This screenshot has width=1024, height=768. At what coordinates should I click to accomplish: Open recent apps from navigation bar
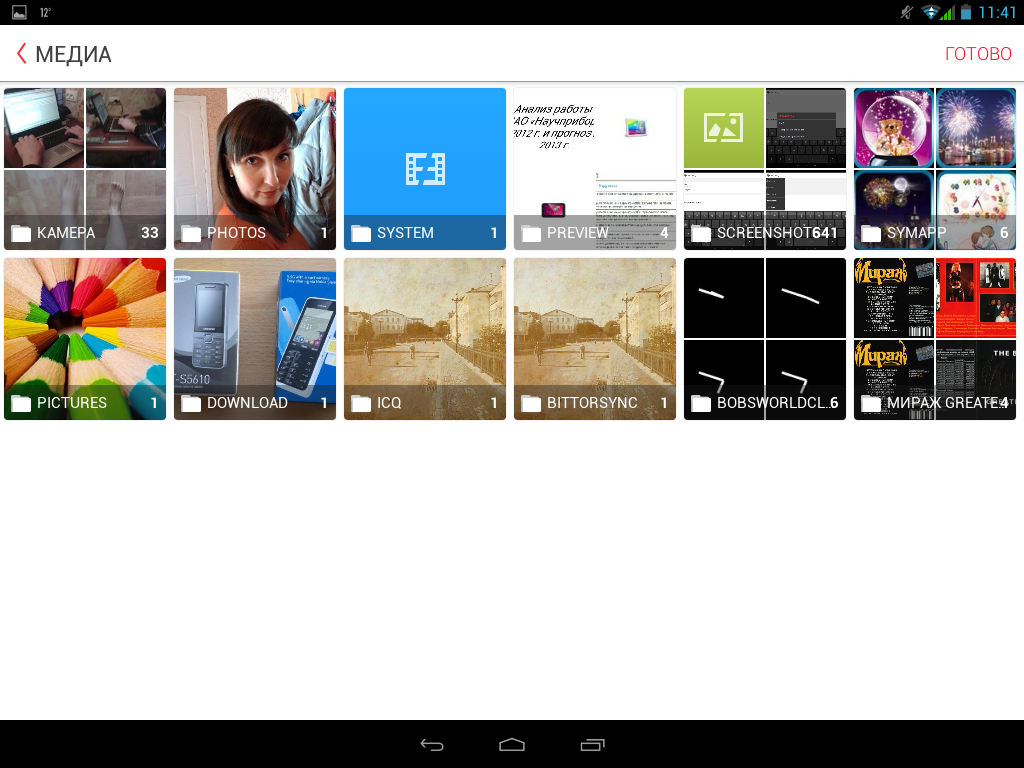592,745
